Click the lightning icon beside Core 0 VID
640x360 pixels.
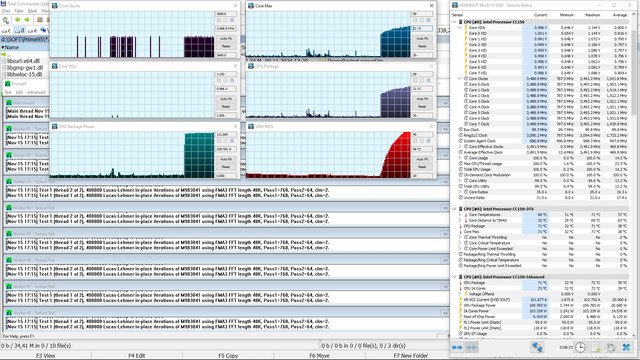pos(466,33)
